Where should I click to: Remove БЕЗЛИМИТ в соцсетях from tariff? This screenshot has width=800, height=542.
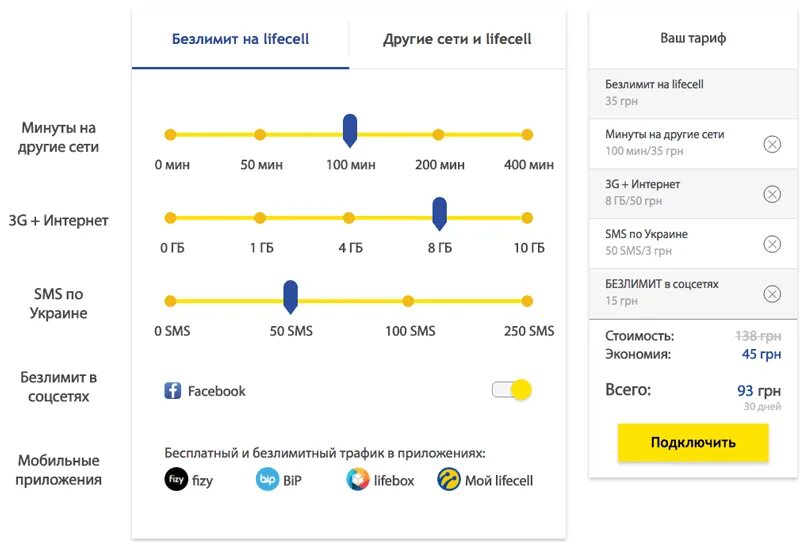[772, 294]
